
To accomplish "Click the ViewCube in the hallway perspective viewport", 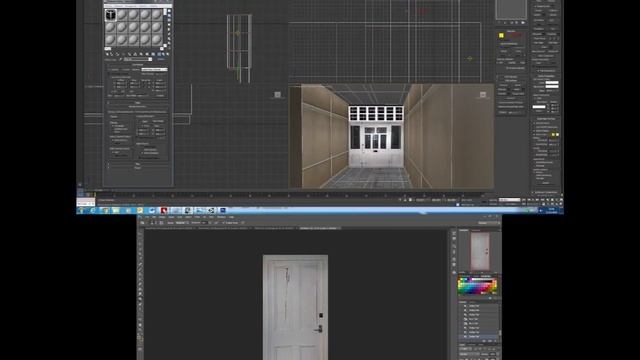I will pyautogui.click(x=483, y=95).
